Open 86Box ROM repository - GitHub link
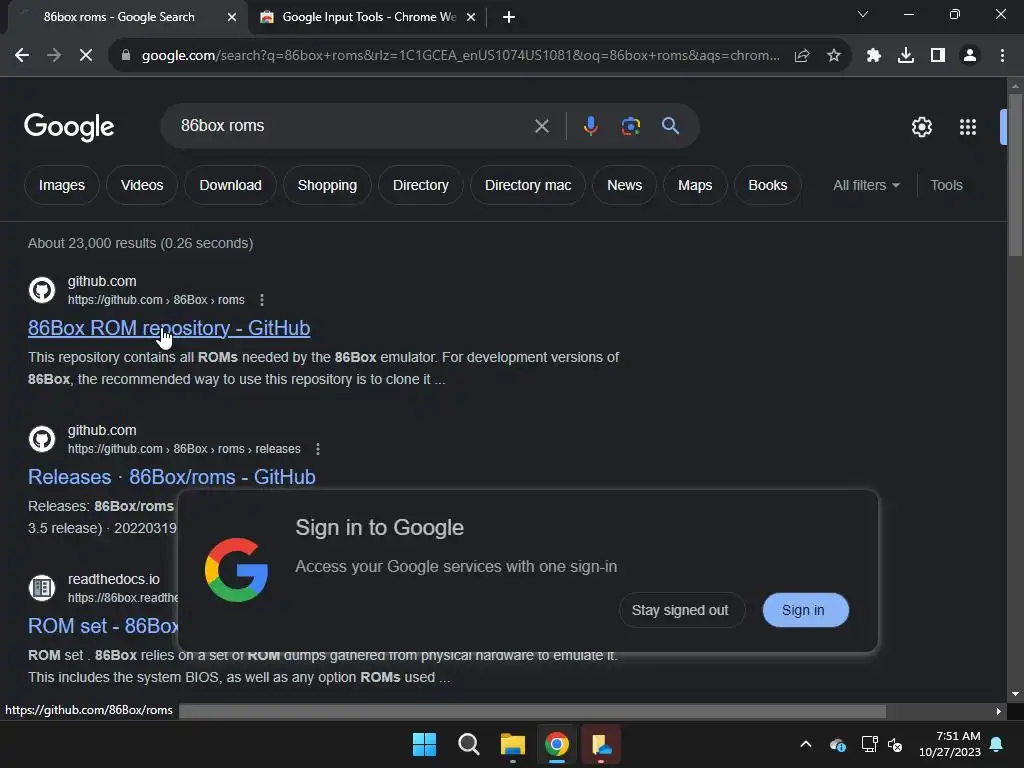 point(169,328)
